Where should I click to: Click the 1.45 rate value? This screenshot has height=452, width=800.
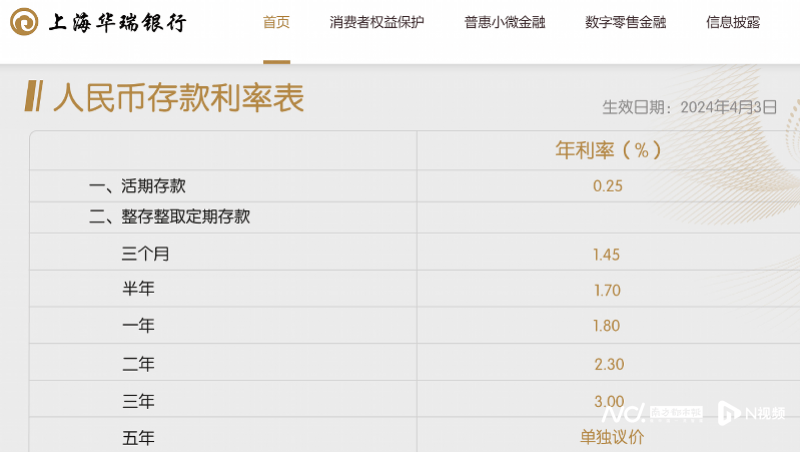point(607,255)
